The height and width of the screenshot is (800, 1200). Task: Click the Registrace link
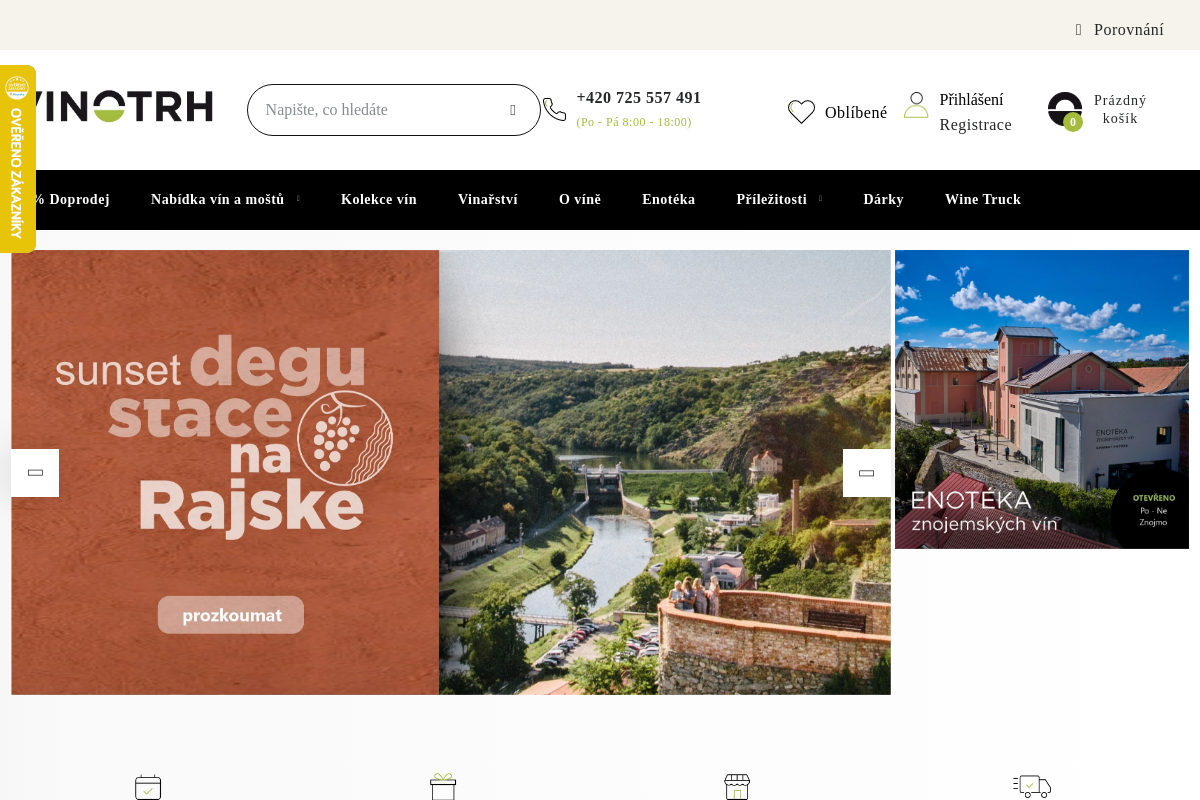pos(975,125)
